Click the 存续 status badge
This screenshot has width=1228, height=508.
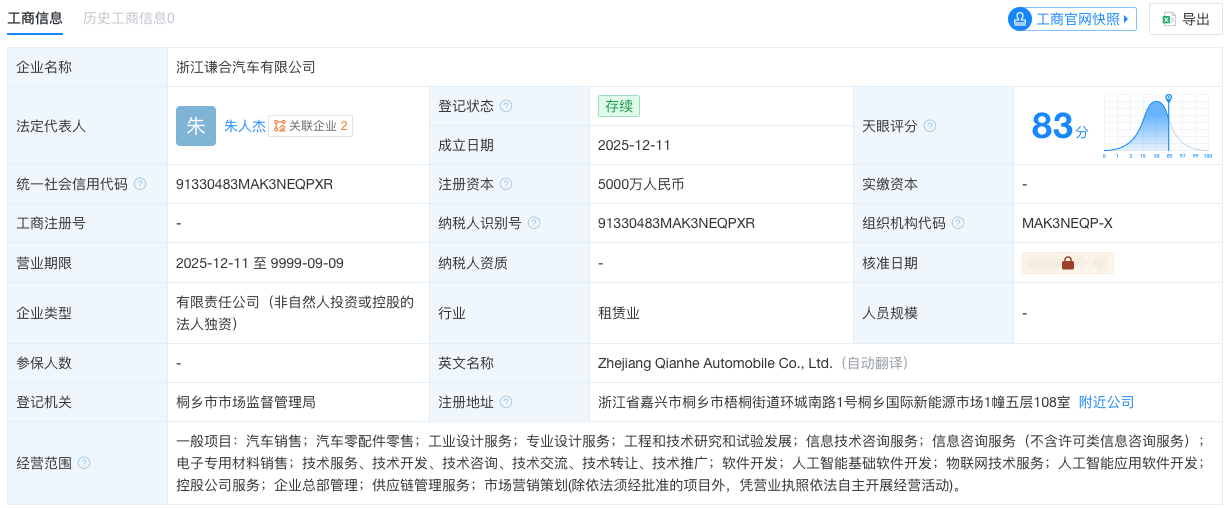coord(618,106)
